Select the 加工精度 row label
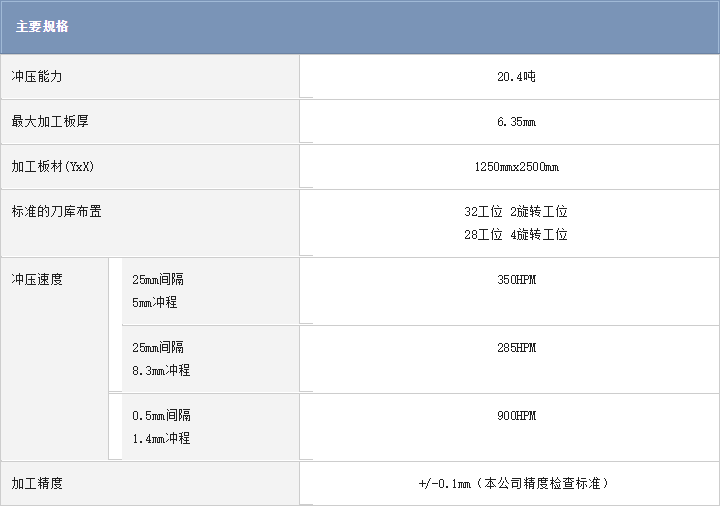 37,484
